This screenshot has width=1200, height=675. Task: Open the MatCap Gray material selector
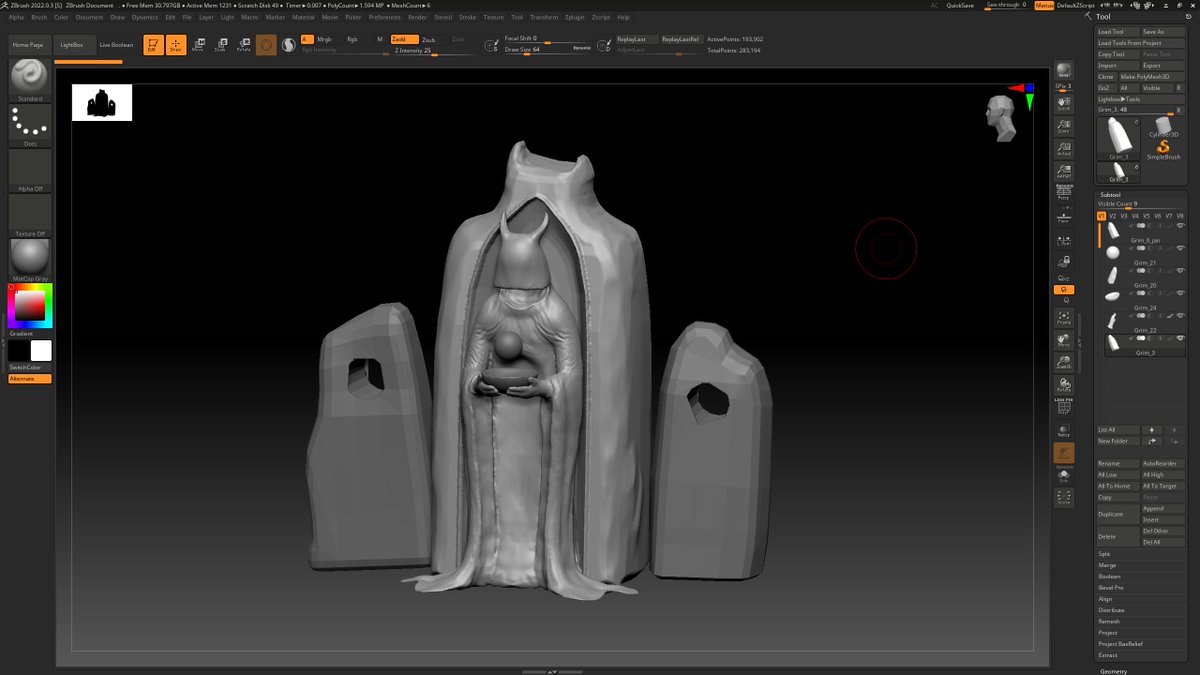coord(30,259)
